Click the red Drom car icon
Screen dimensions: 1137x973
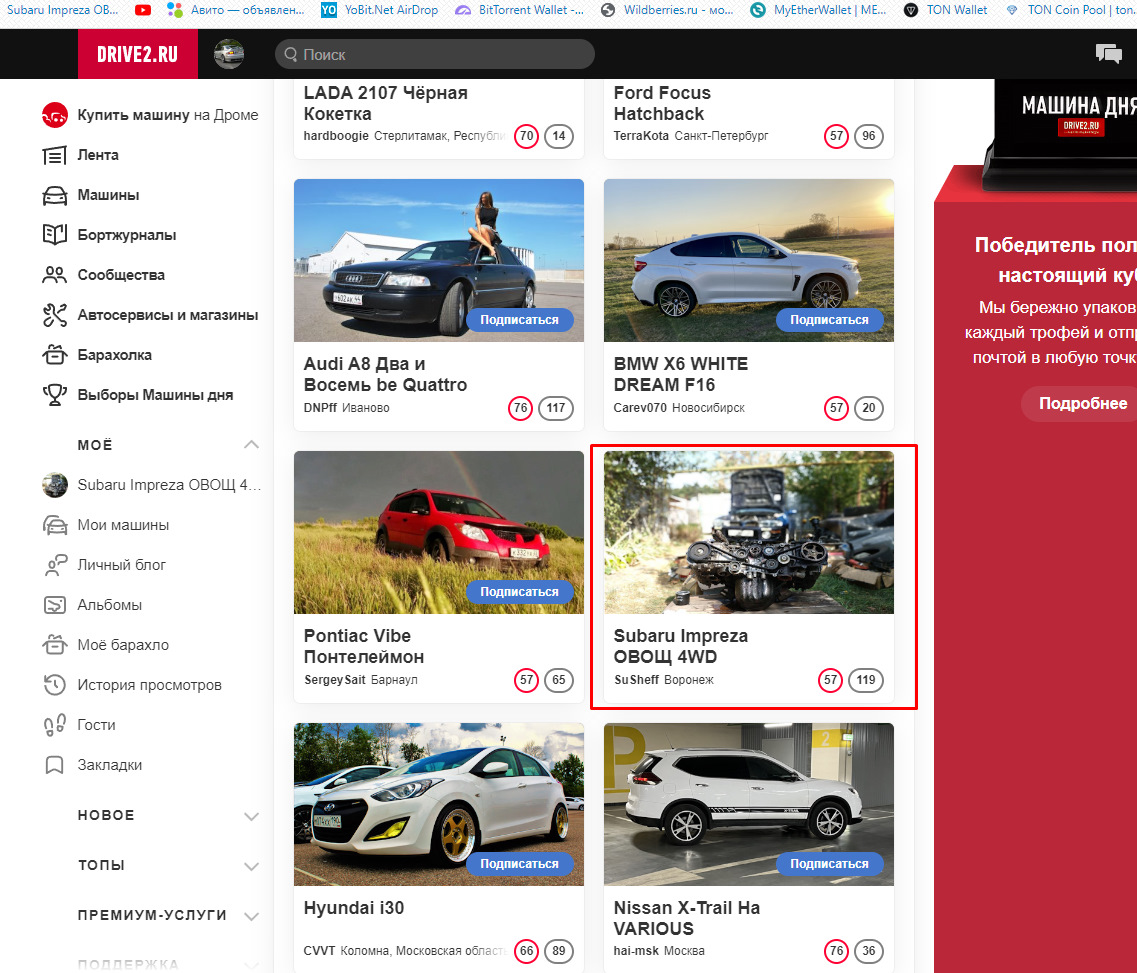[54, 115]
